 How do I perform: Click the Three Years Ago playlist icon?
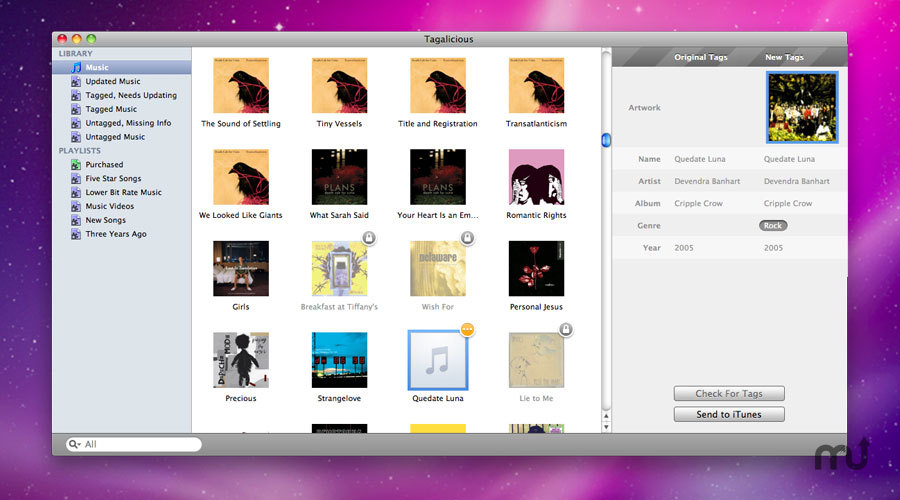76,234
